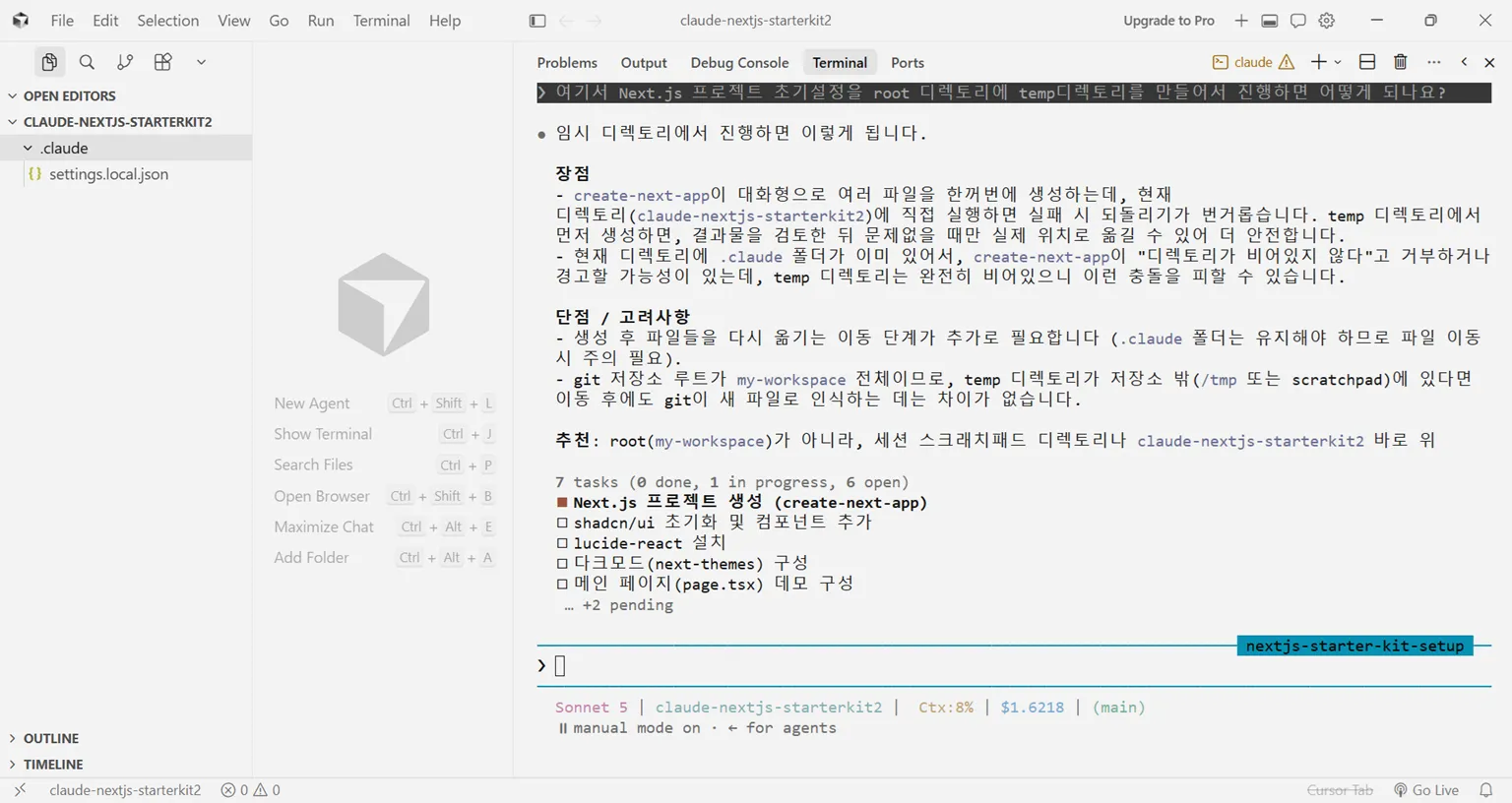Click the nextjs-starter-kit-setup label
Viewport: 1512px width, 803px height.
click(x=1354, y=646)
